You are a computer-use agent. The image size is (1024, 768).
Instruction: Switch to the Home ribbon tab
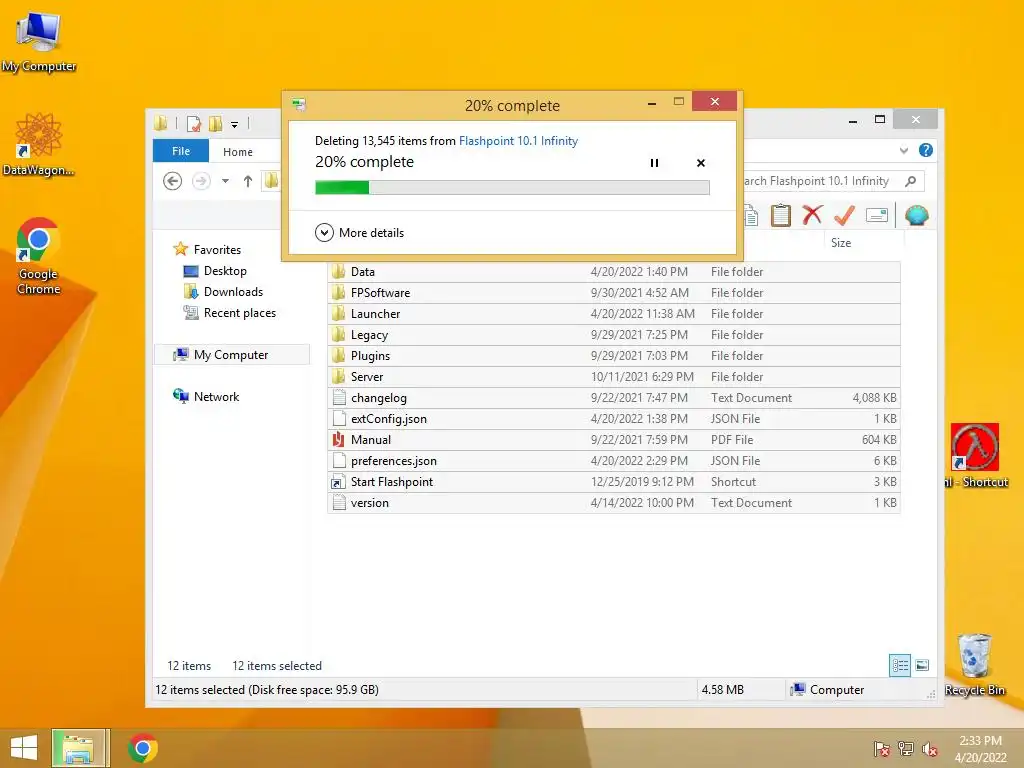[238, 152]
